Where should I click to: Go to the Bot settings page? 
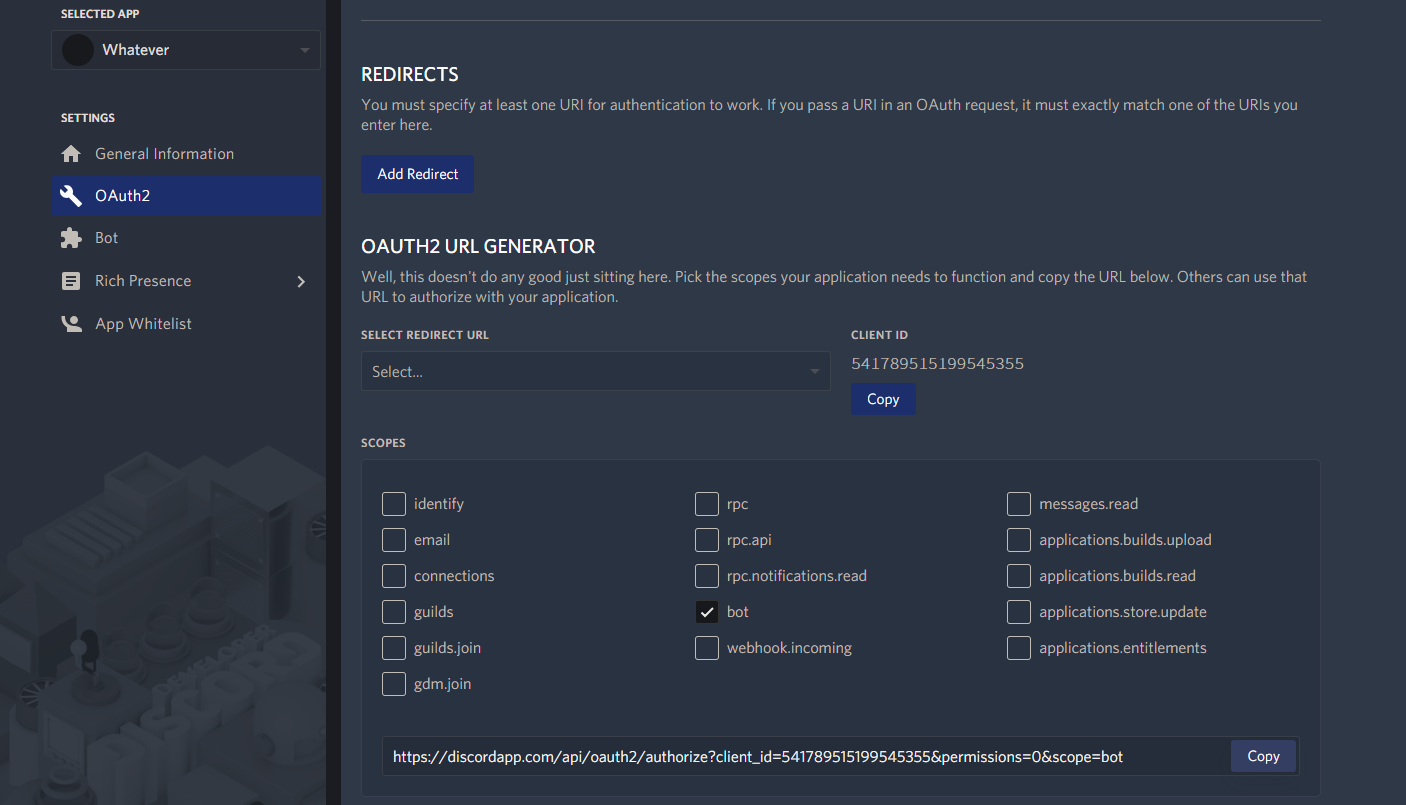click(x=186, y=238)
